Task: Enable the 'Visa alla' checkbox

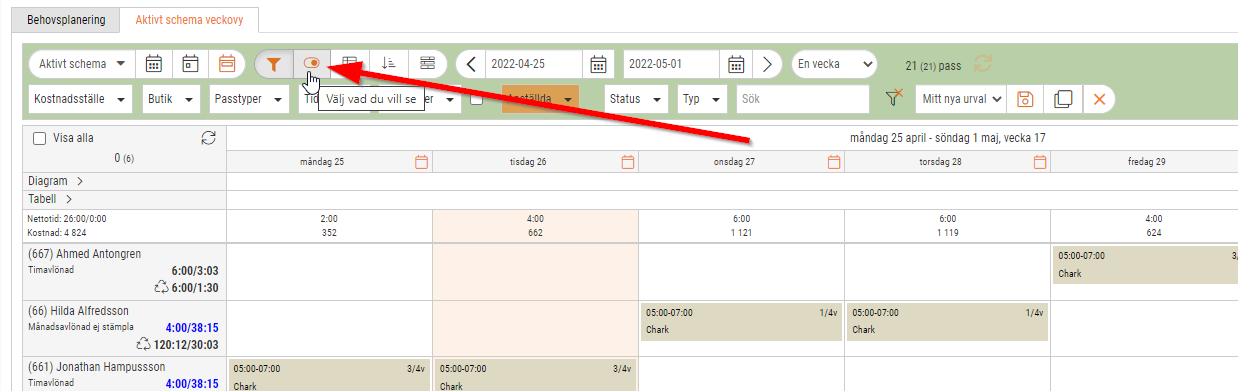Action: 40,139
